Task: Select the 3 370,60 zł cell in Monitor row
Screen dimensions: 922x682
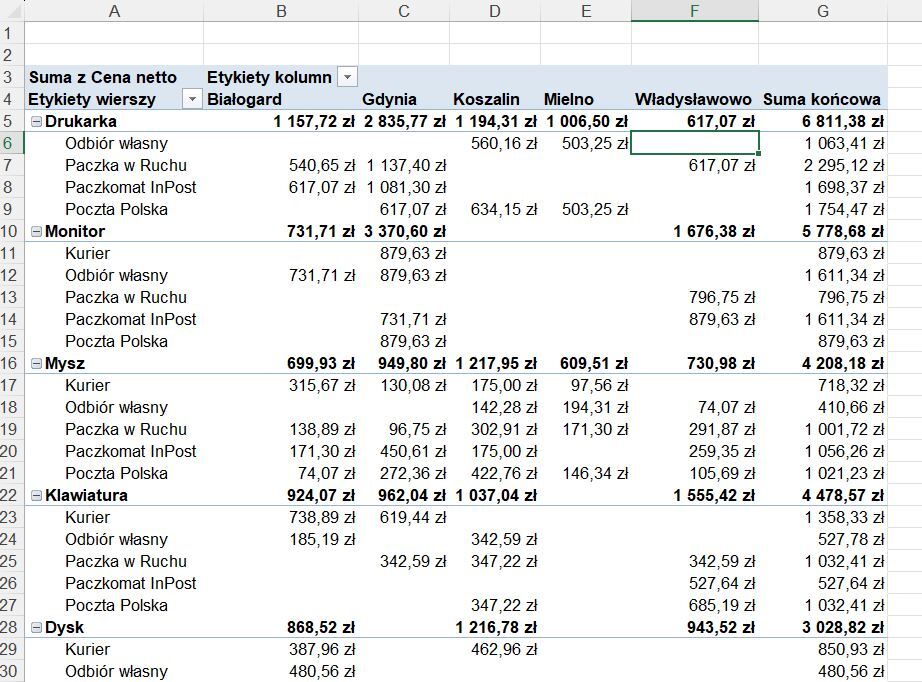Action: pyautogui.click(x=403, y=232)
